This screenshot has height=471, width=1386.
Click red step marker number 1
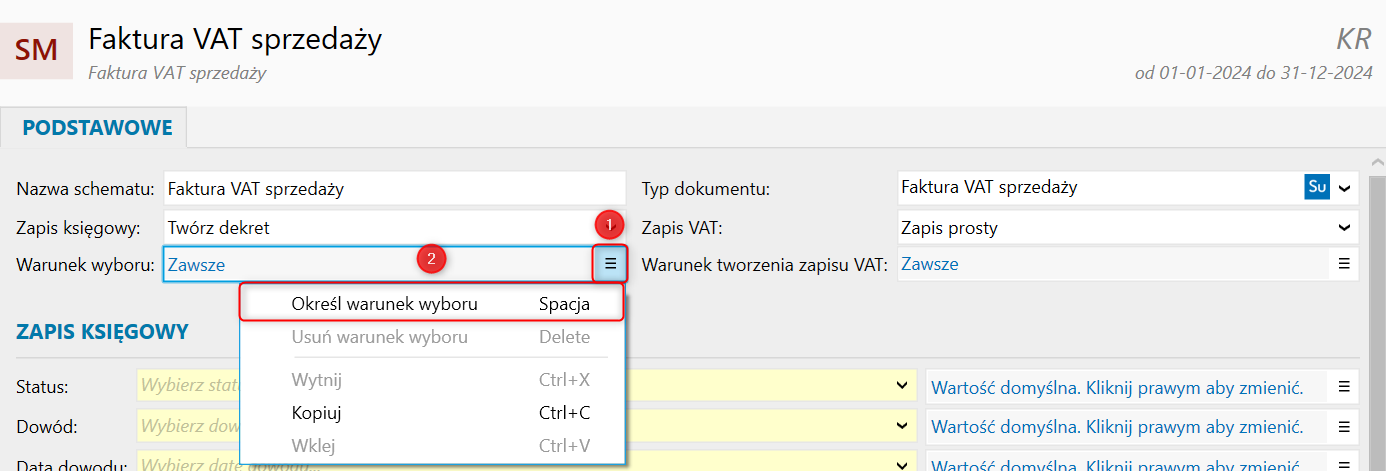point(610,223)
